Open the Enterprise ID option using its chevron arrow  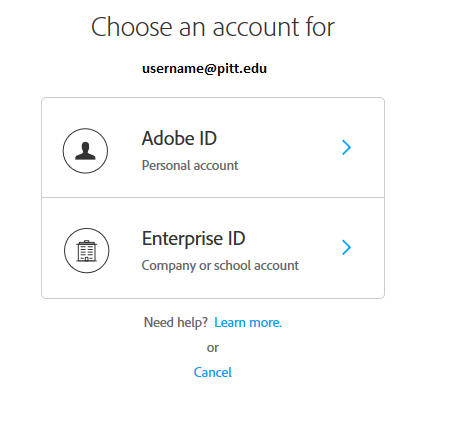(x=346, y=247)
